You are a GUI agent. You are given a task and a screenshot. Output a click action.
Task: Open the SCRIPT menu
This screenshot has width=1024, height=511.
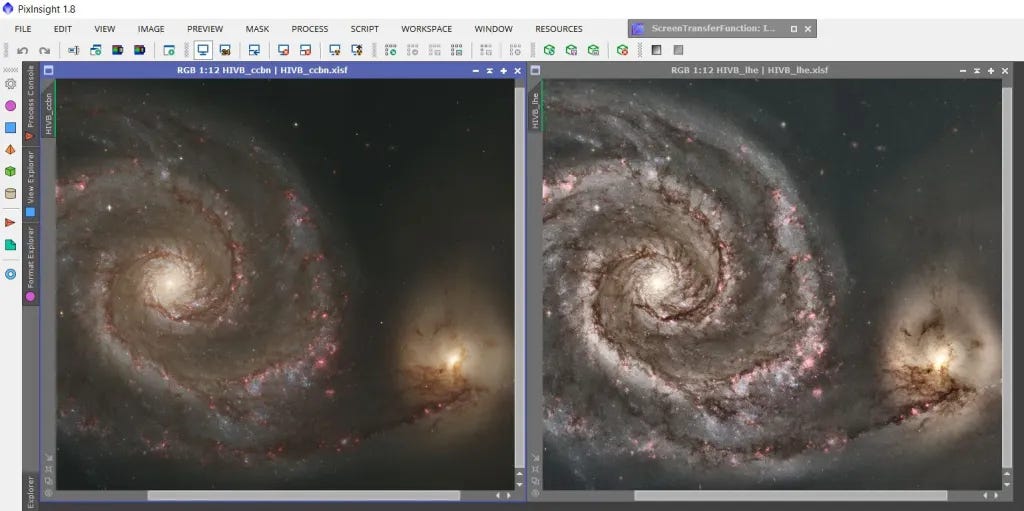[x=364, y=29]
